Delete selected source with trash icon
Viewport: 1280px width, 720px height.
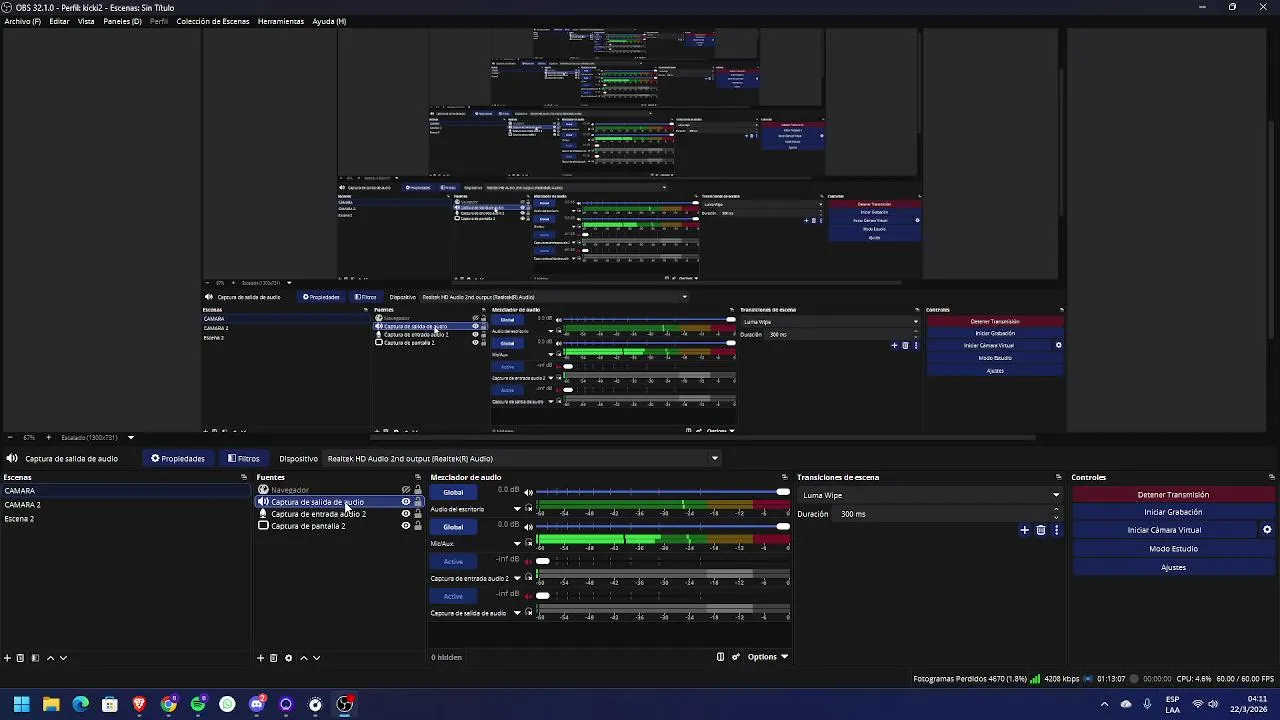pyautogui.click(x=274, y=658)
